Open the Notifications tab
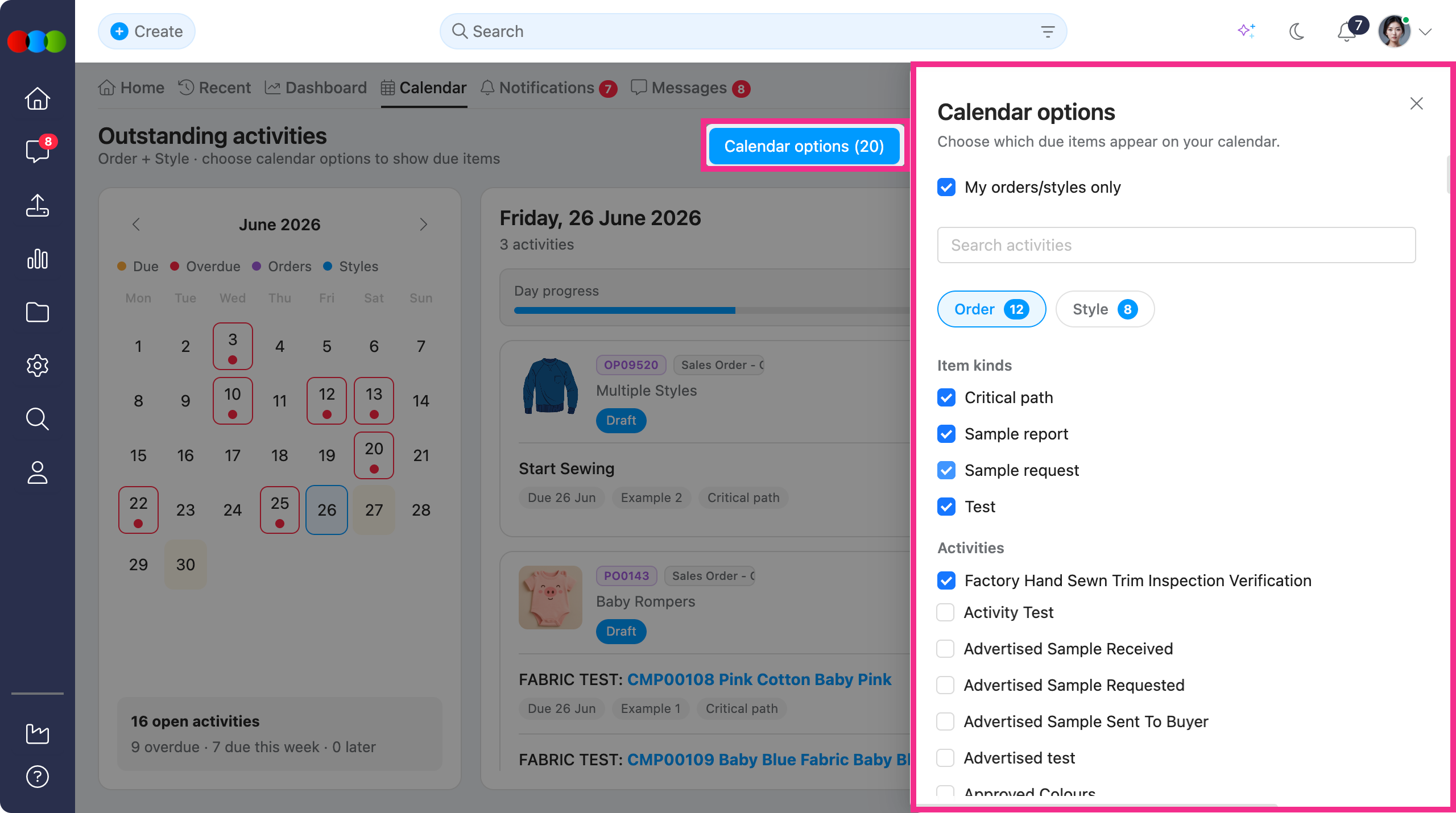Screen dimensions: 1456x813 [549, 88]
